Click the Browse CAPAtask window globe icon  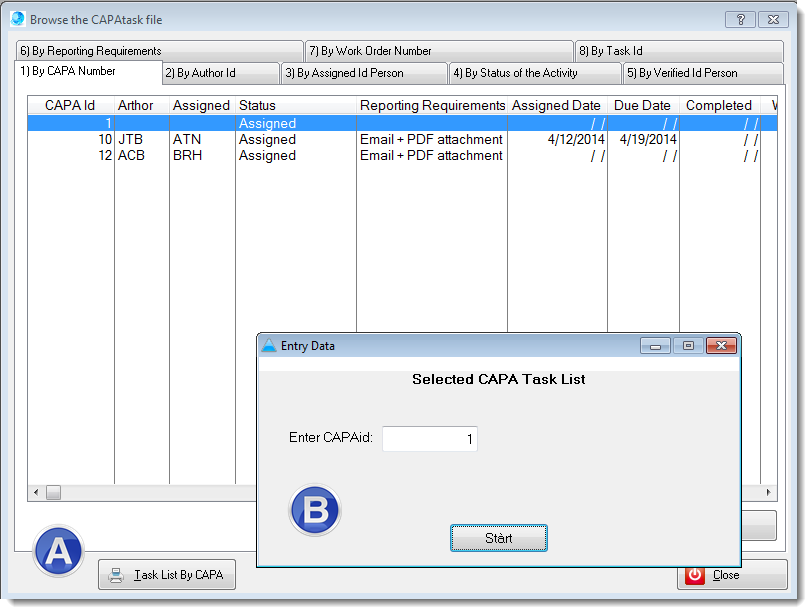coord(18,19)
